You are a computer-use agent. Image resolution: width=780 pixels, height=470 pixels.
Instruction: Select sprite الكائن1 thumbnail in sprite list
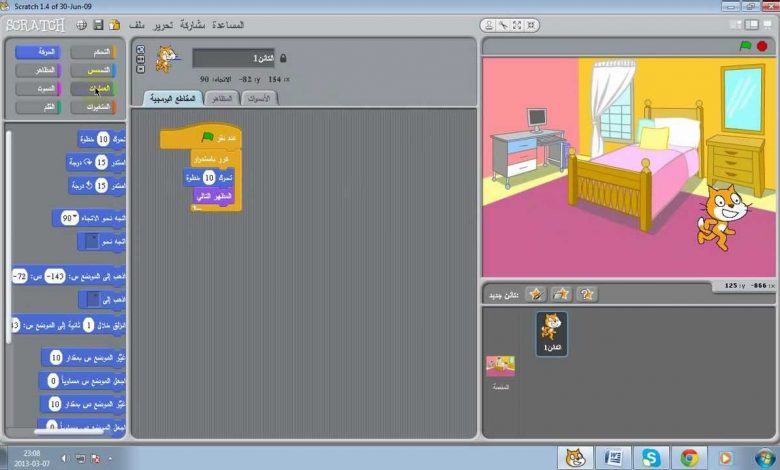coord(552,334)
